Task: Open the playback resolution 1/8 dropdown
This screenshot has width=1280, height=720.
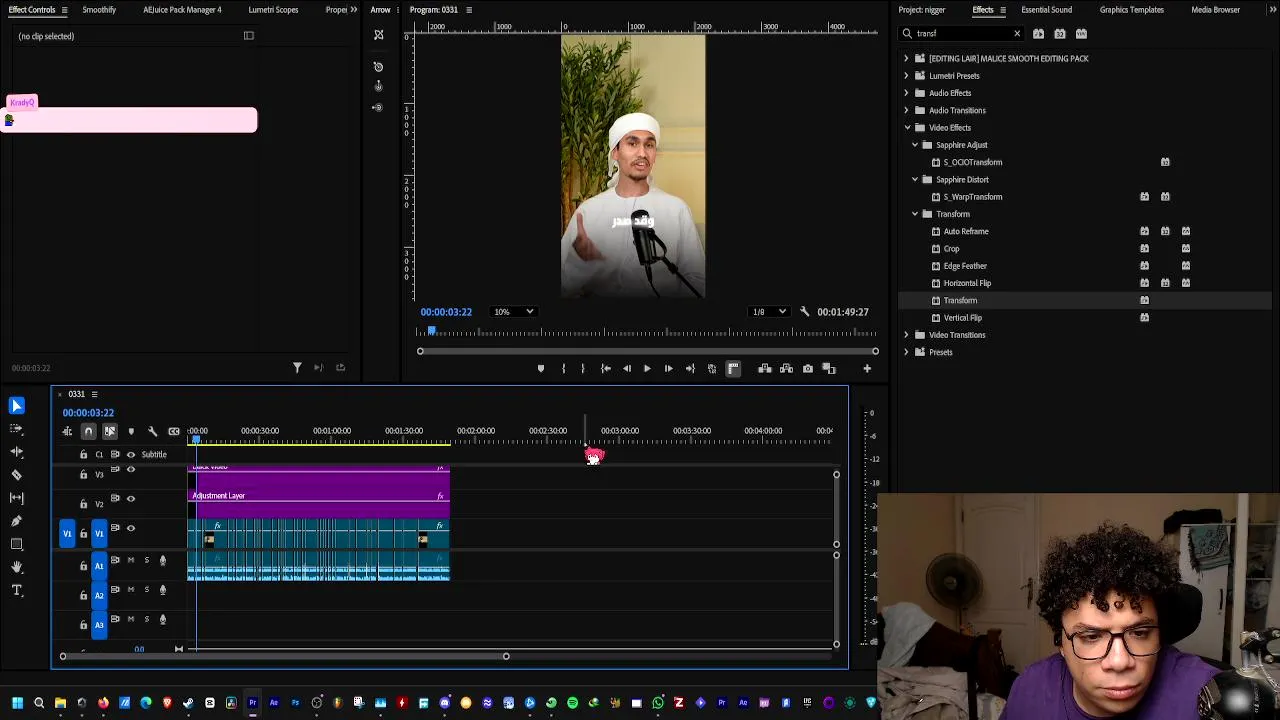Action: pos(769,312)
